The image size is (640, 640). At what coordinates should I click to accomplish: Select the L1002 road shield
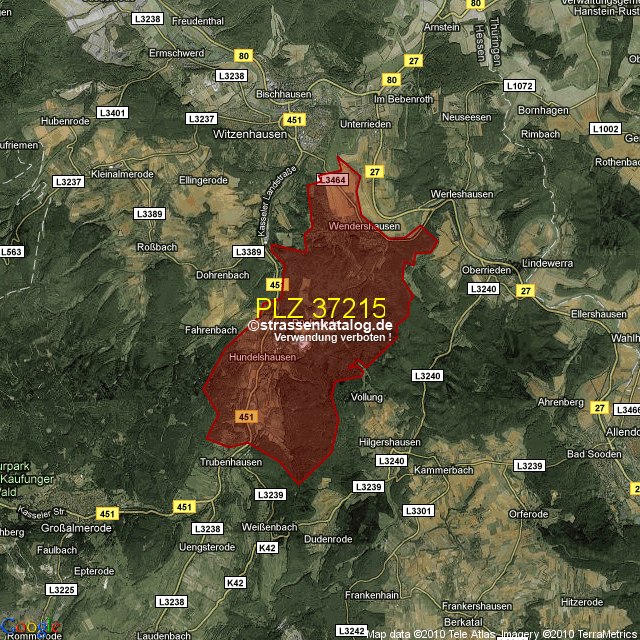tap(605, 129)
